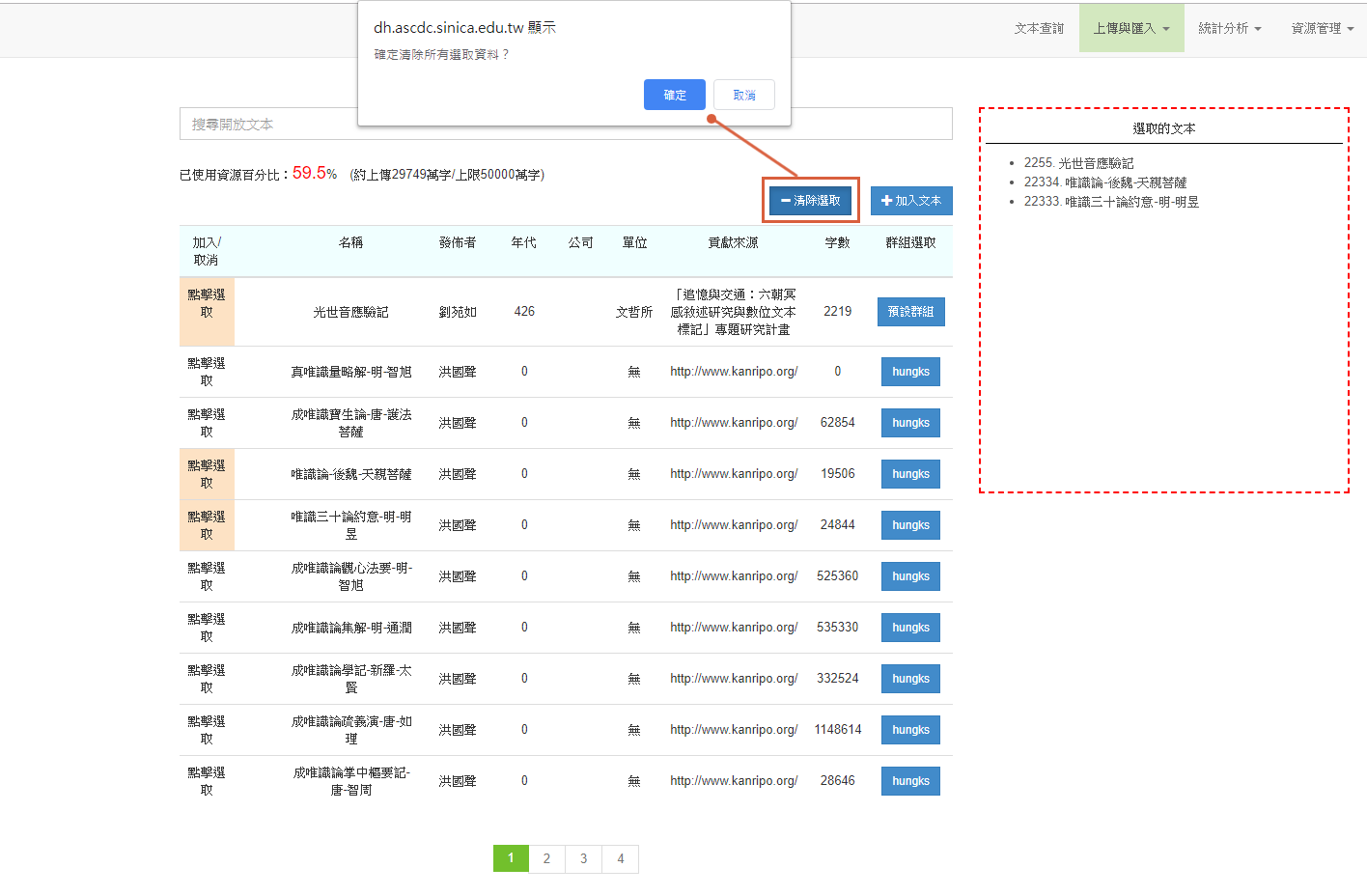Open the 上傳與匯入 dropdown menu

point(1130,29)
